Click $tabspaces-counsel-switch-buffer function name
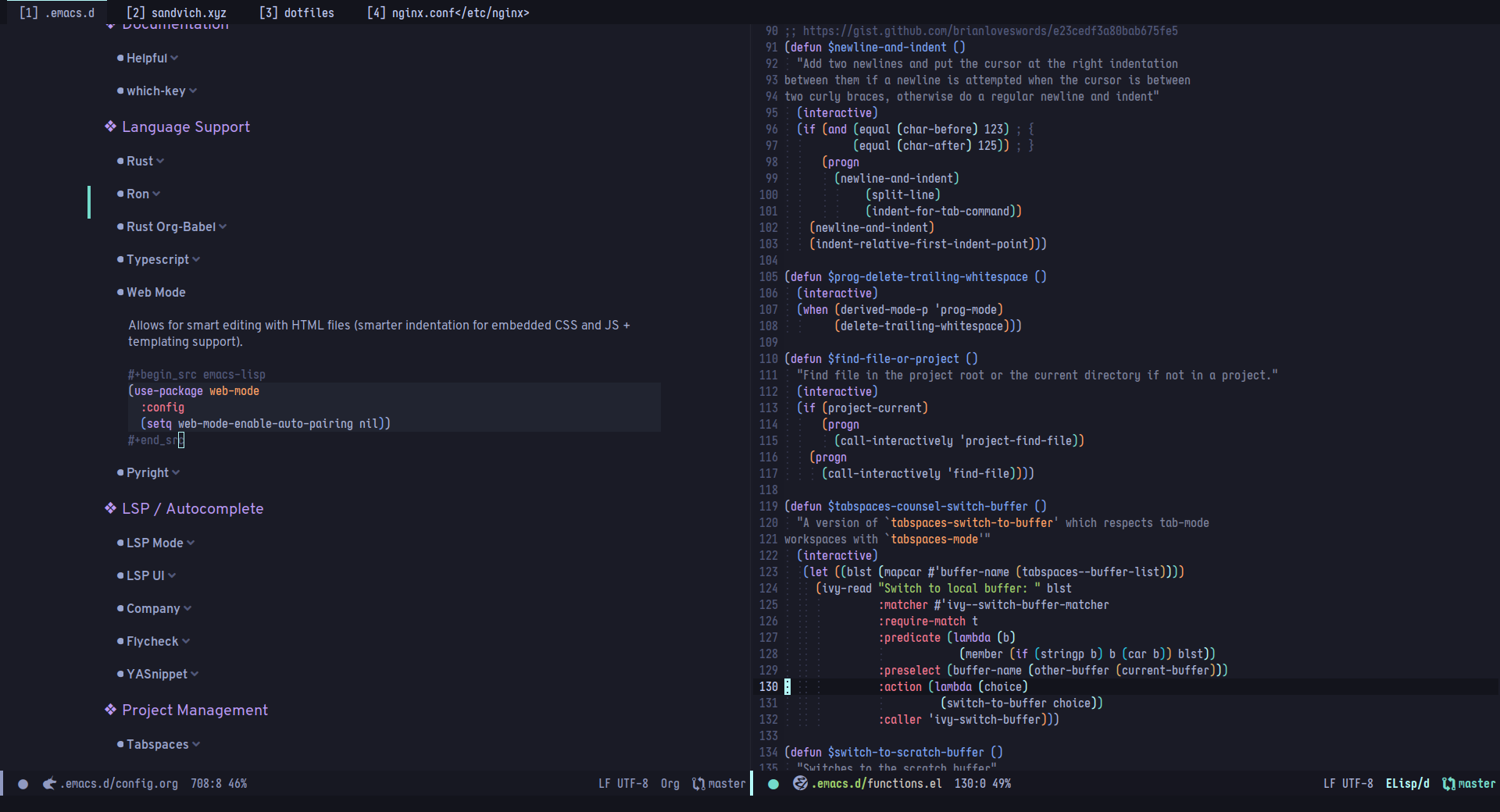Image resolution: width=1500 pixels, height=812 pixels. [928, 507]
